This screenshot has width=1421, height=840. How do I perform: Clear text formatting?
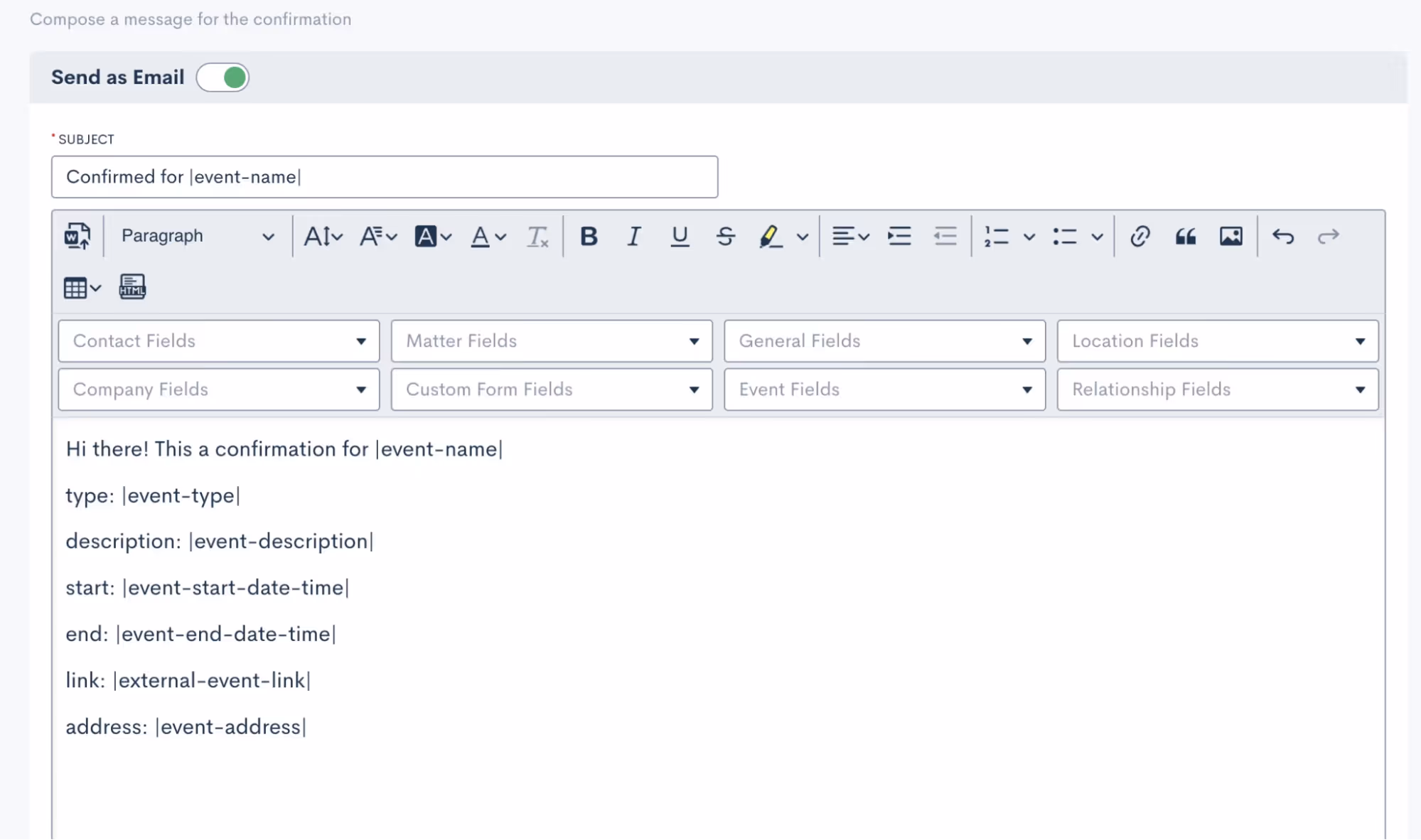pos(537,236)
